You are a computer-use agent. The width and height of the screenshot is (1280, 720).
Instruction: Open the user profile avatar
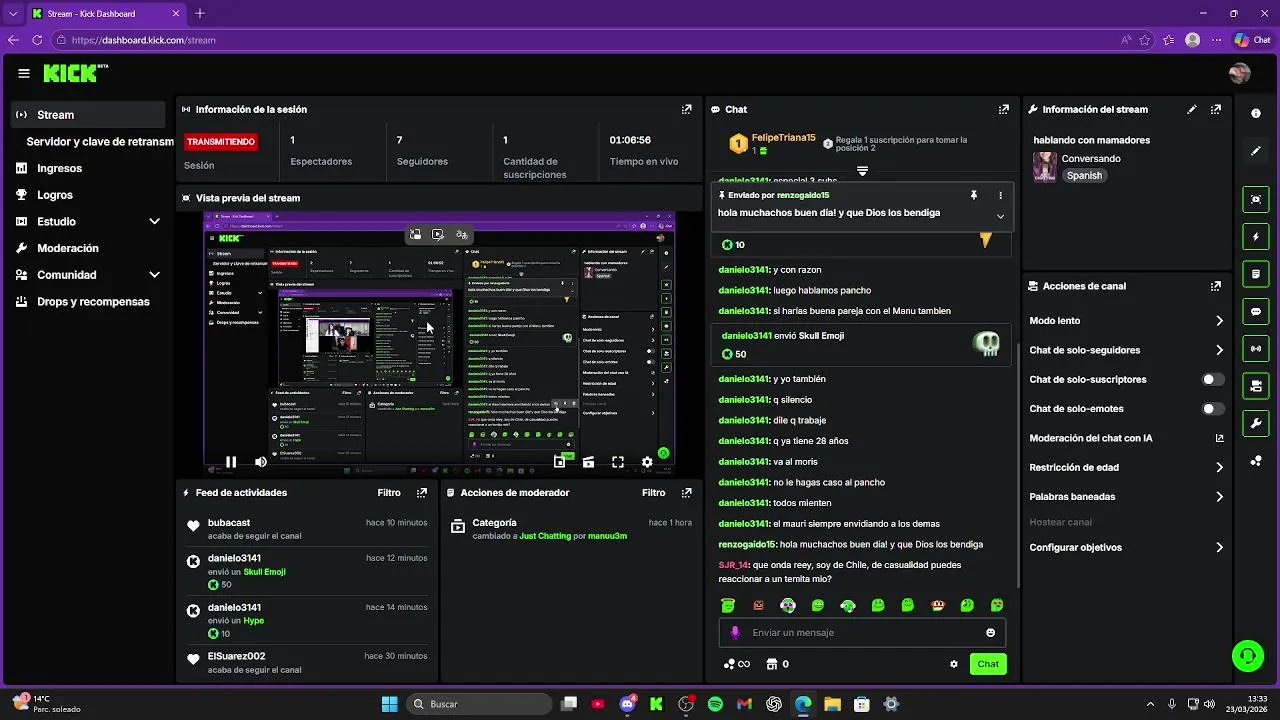tap(1240, 73)
